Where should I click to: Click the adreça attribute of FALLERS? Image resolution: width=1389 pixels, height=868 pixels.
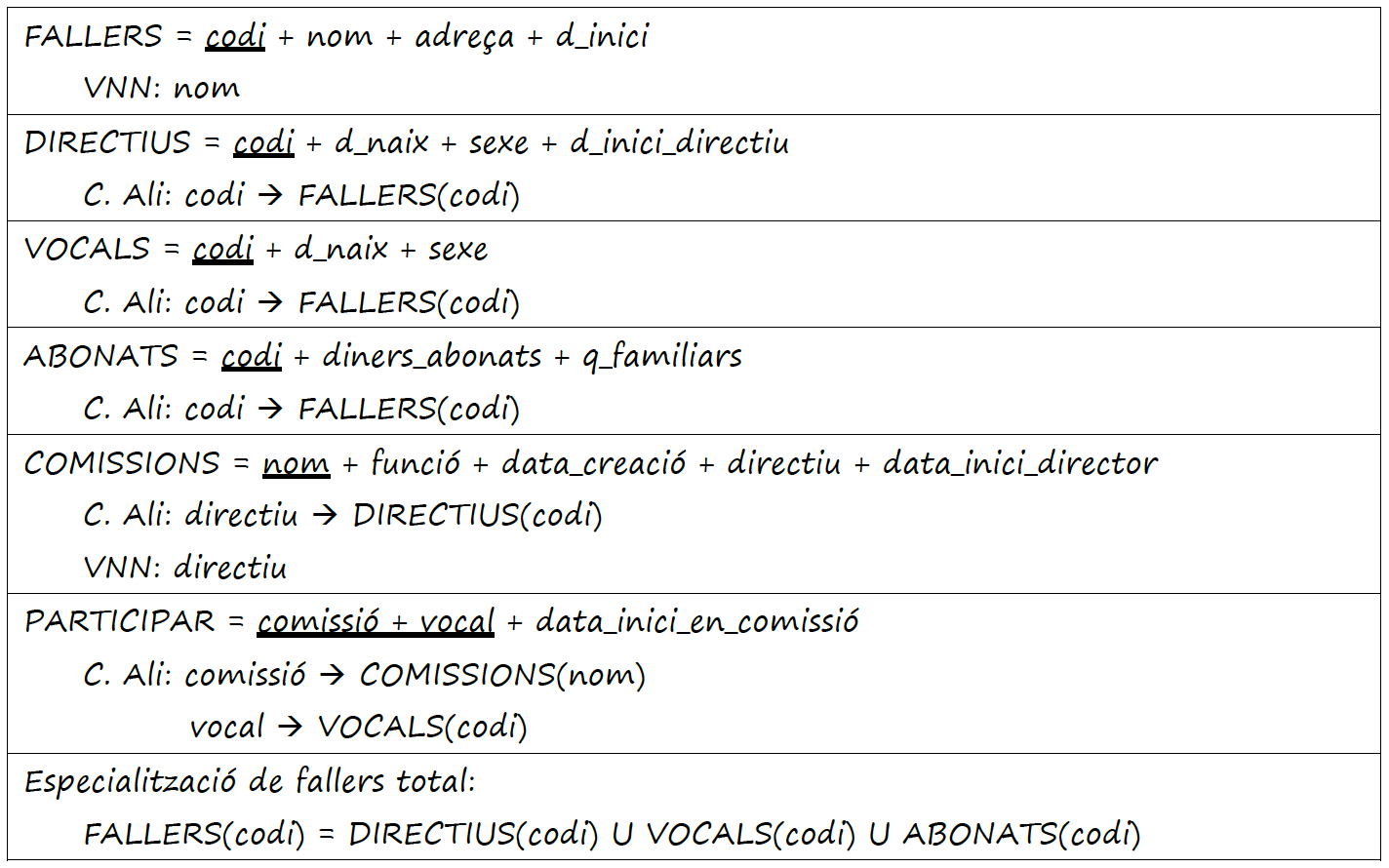tap(464, 37)
